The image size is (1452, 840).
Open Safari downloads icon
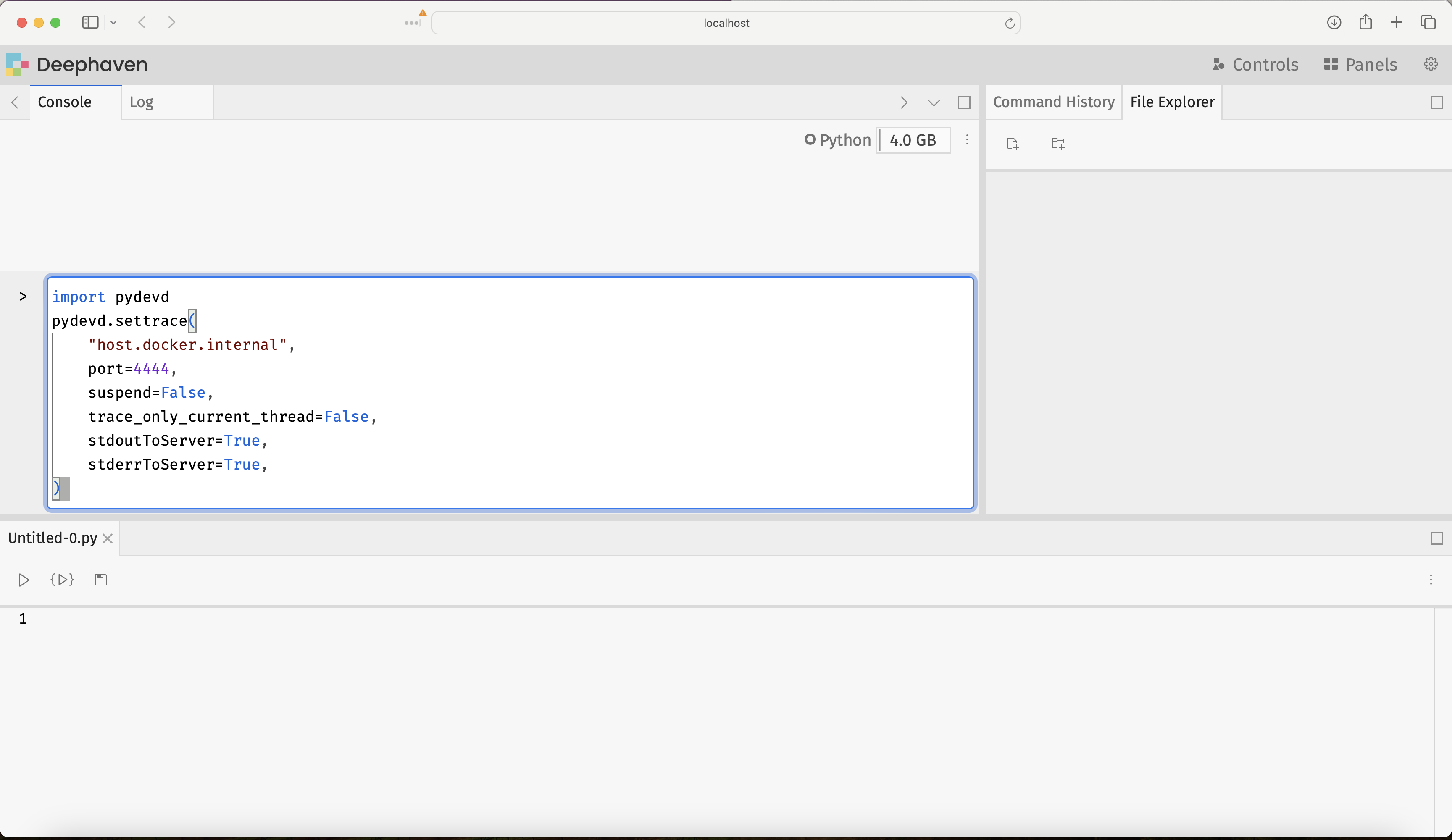point(1334,22)
